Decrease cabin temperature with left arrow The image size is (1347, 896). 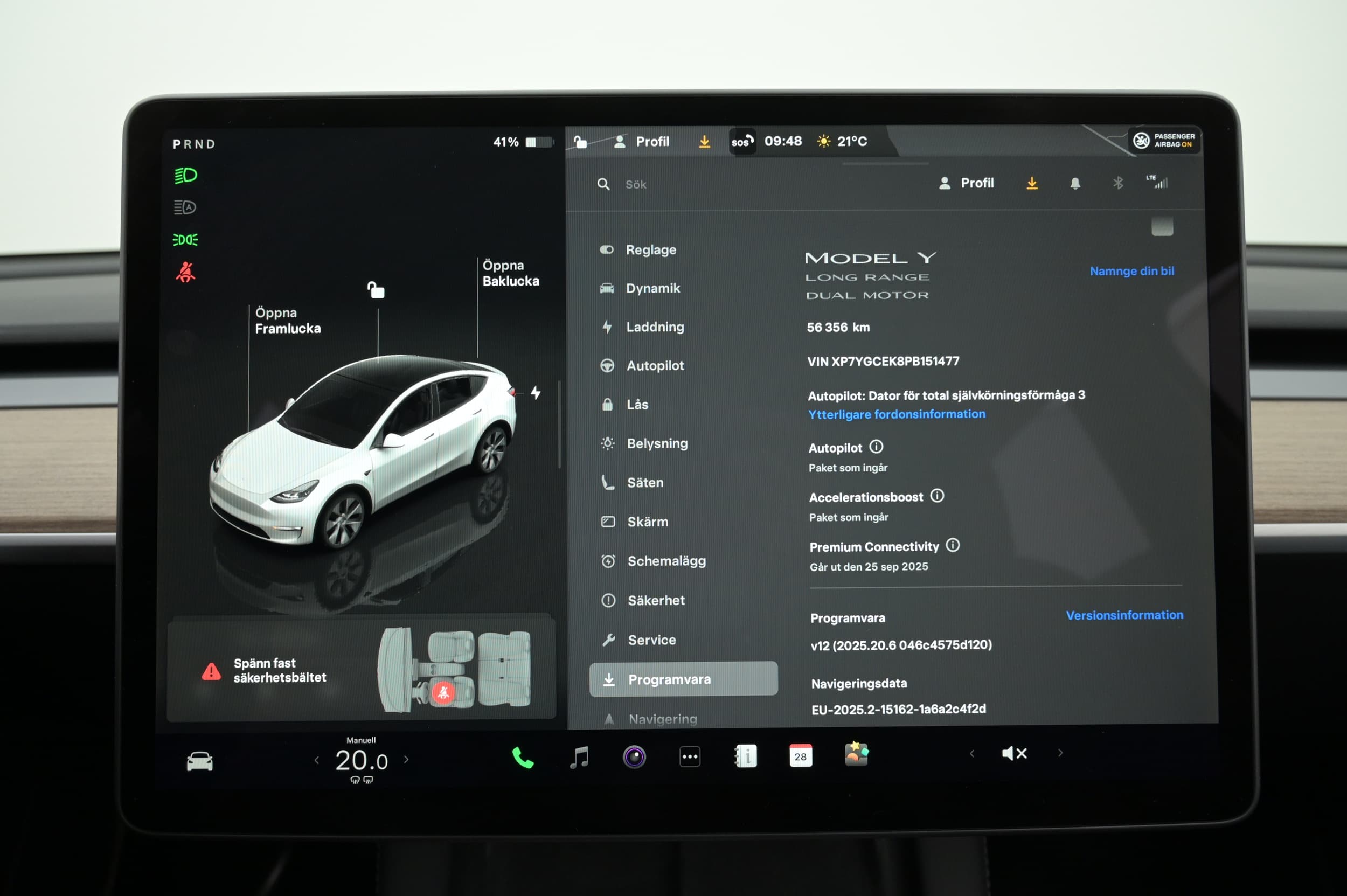[x=317, y=760]
